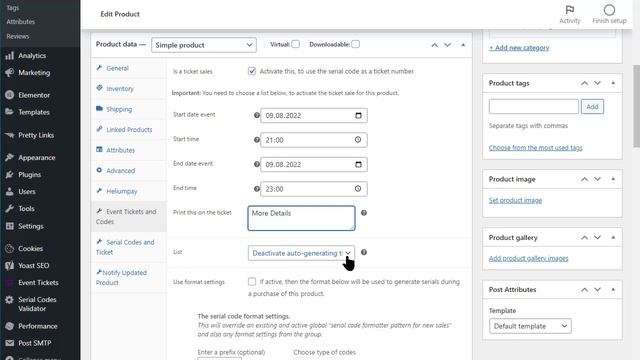Open the List dropdown for serial codes
Viewport: 640px width, 360px height.
(301, 253)
